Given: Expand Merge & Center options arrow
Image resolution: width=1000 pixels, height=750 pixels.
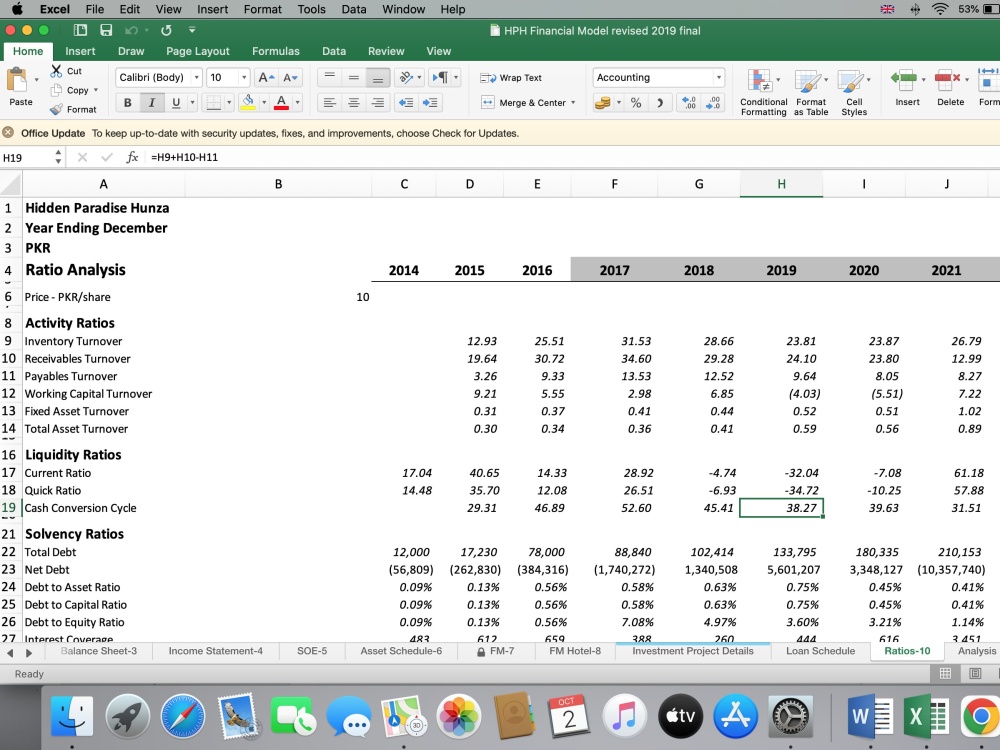Looking at the screenshot, I should point(573,102).
